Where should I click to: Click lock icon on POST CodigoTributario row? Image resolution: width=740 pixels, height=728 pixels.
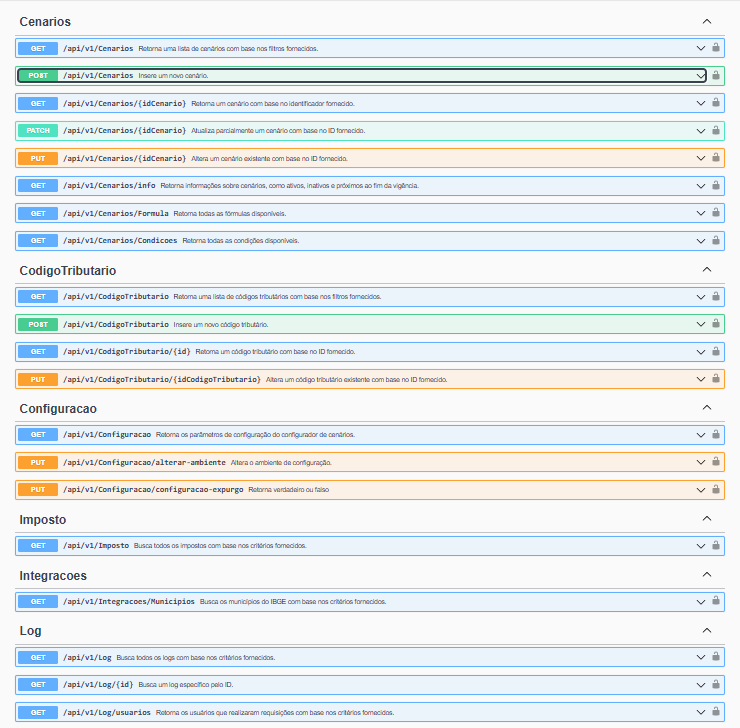click(x=716, y=324)
